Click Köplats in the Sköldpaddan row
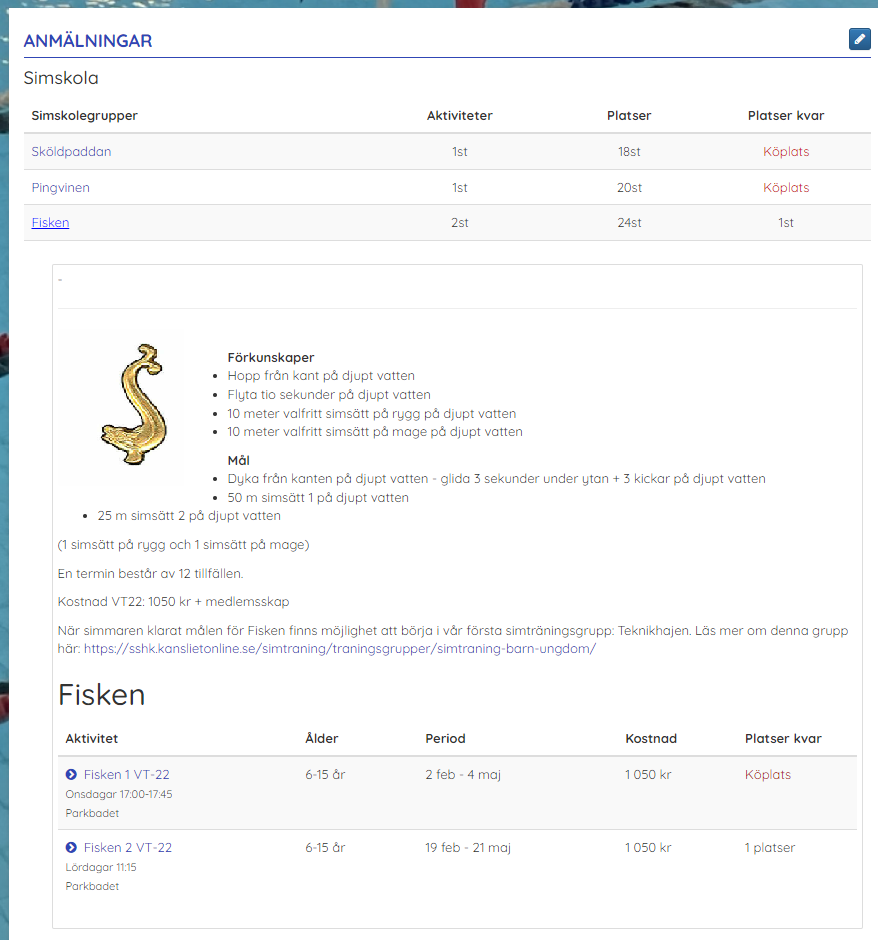Image resolution: width=878 pixels, height=940 pixels. click(786, 152)
